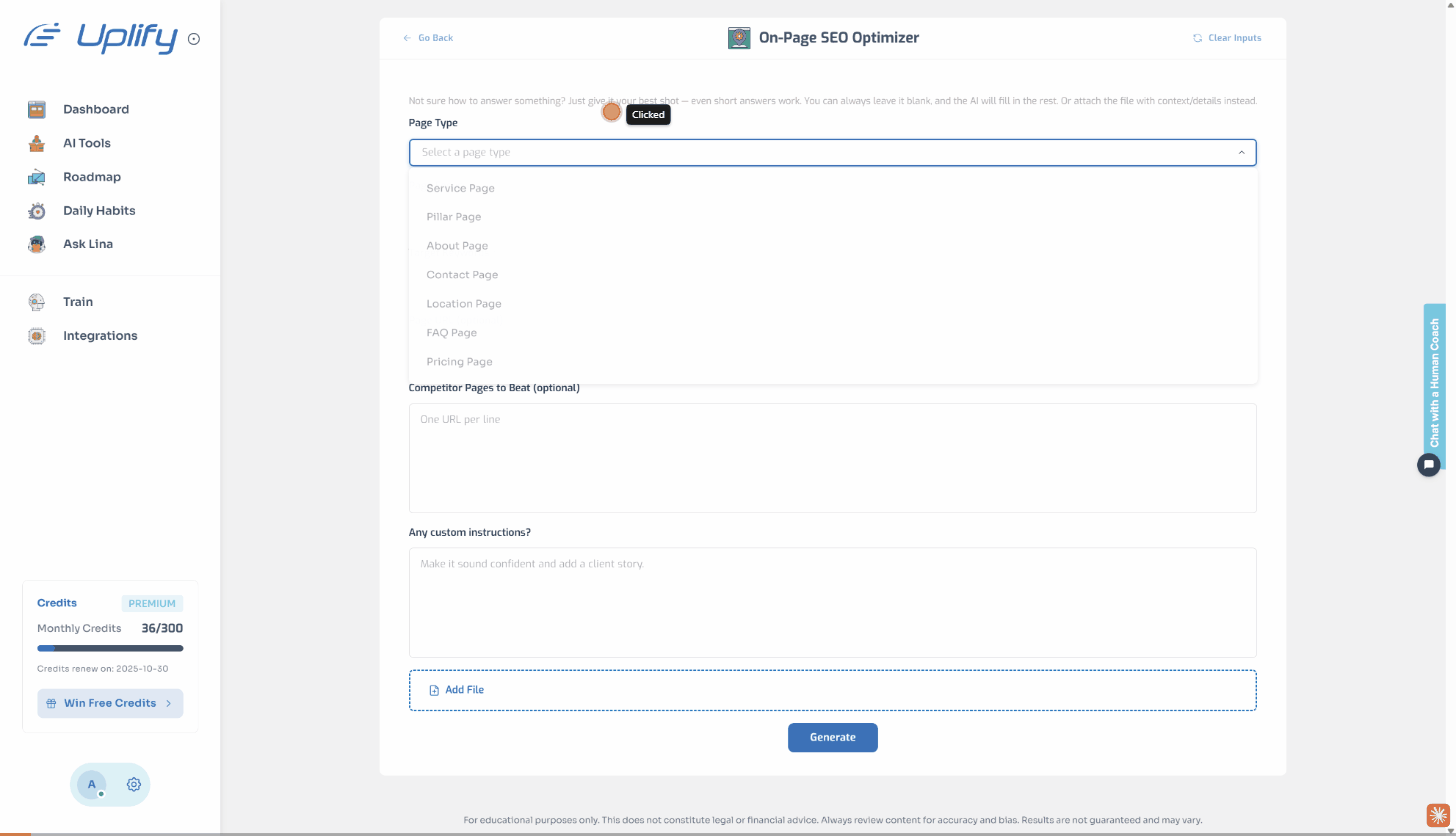1456x836 pixels.
Task: Open AI Tools from sidebar icon
Action: coord(37,143)
